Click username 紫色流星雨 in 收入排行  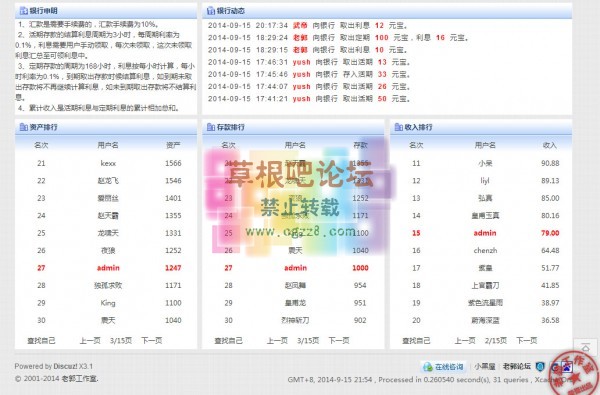point(485,303)
